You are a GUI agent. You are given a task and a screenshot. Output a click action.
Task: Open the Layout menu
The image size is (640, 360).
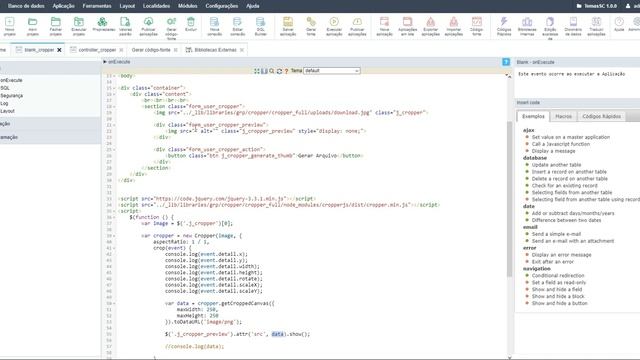(127, 6)
